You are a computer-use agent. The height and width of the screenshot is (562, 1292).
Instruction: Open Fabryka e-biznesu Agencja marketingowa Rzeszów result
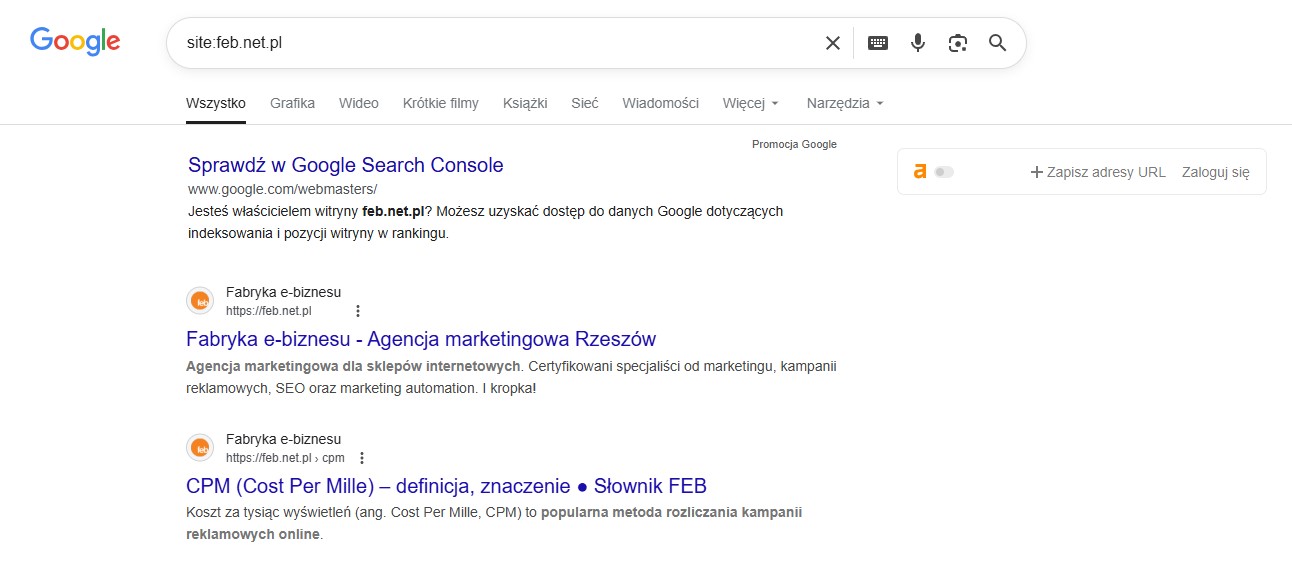(x=421, y=339)
